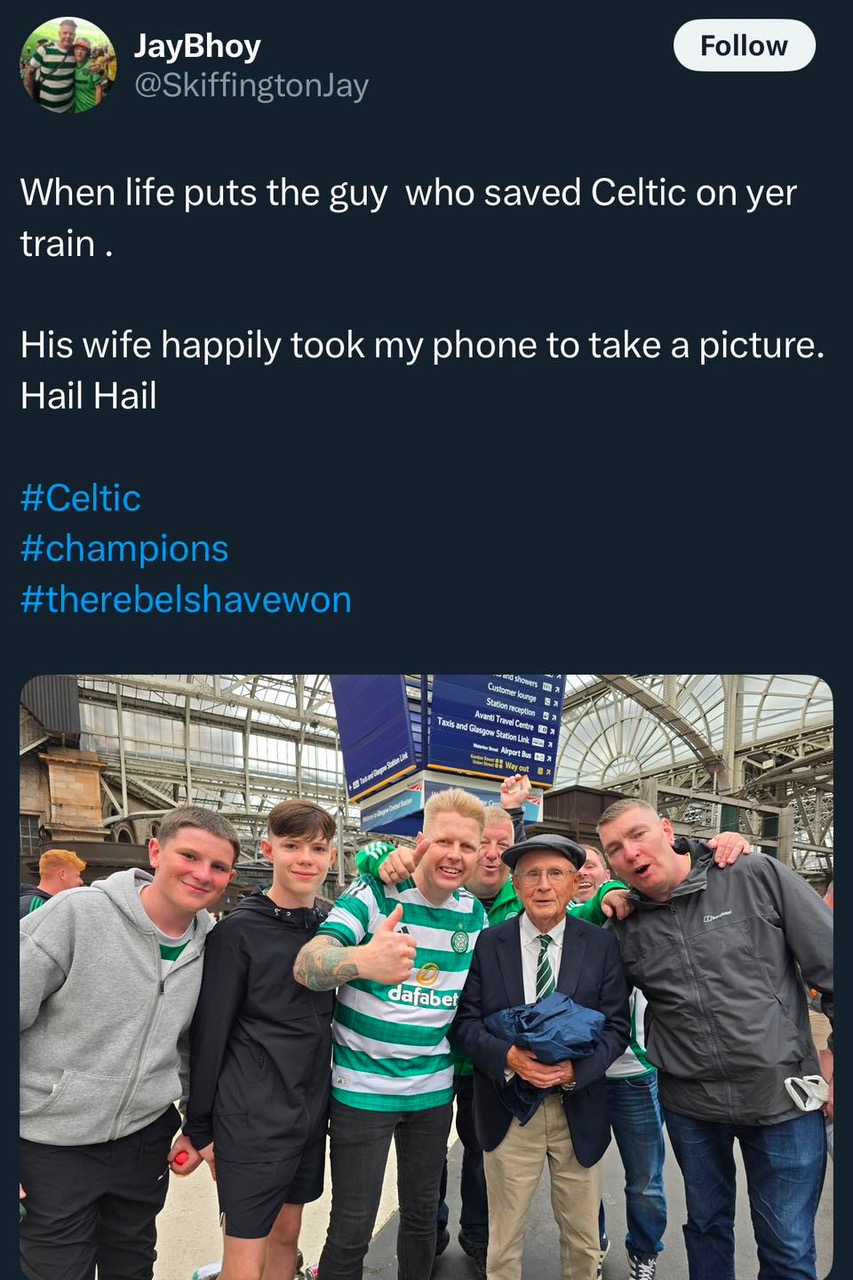
Task: Click the 'Hail Hail' text
Action: pos(88,396)
